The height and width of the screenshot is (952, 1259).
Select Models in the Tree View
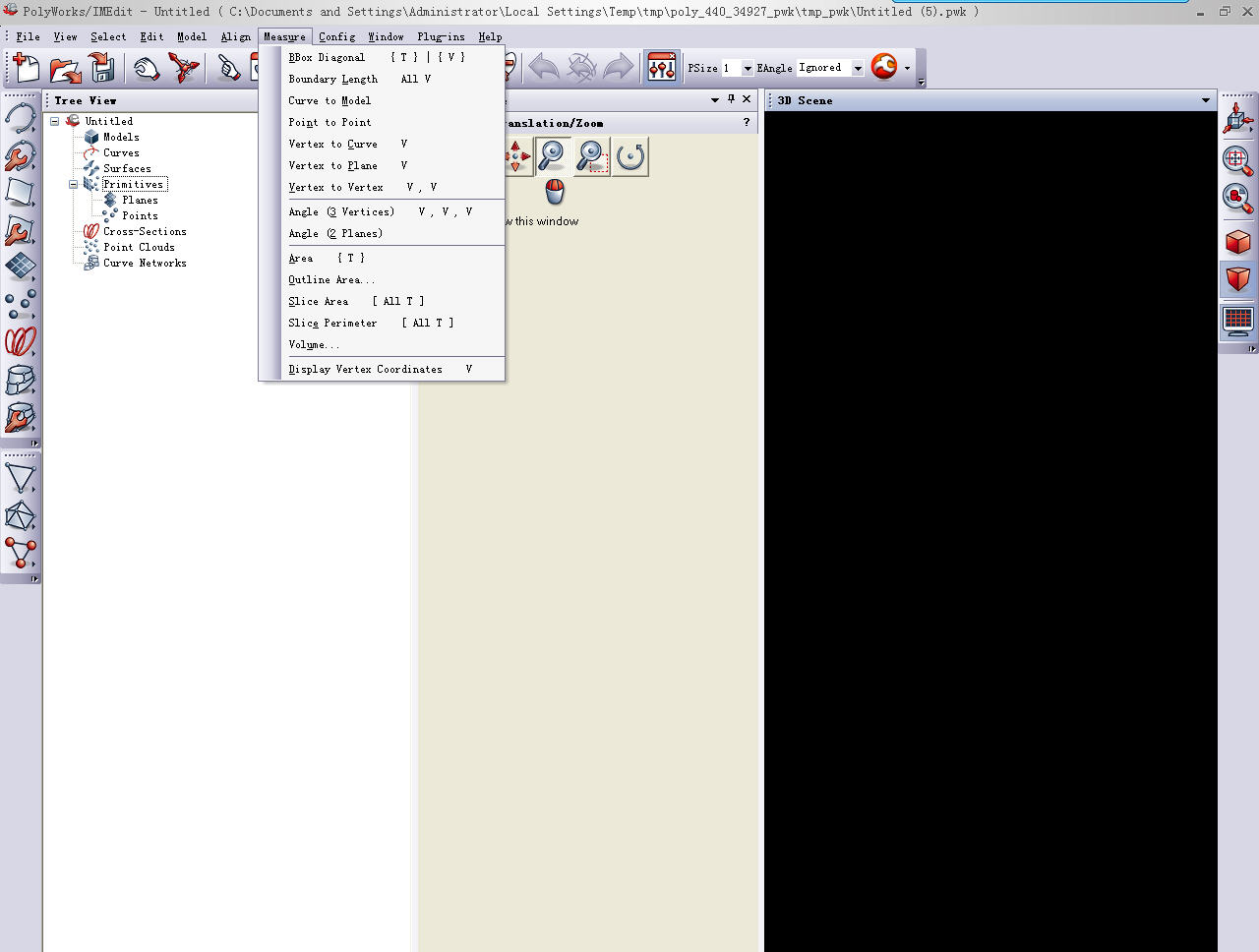(121, 137)
